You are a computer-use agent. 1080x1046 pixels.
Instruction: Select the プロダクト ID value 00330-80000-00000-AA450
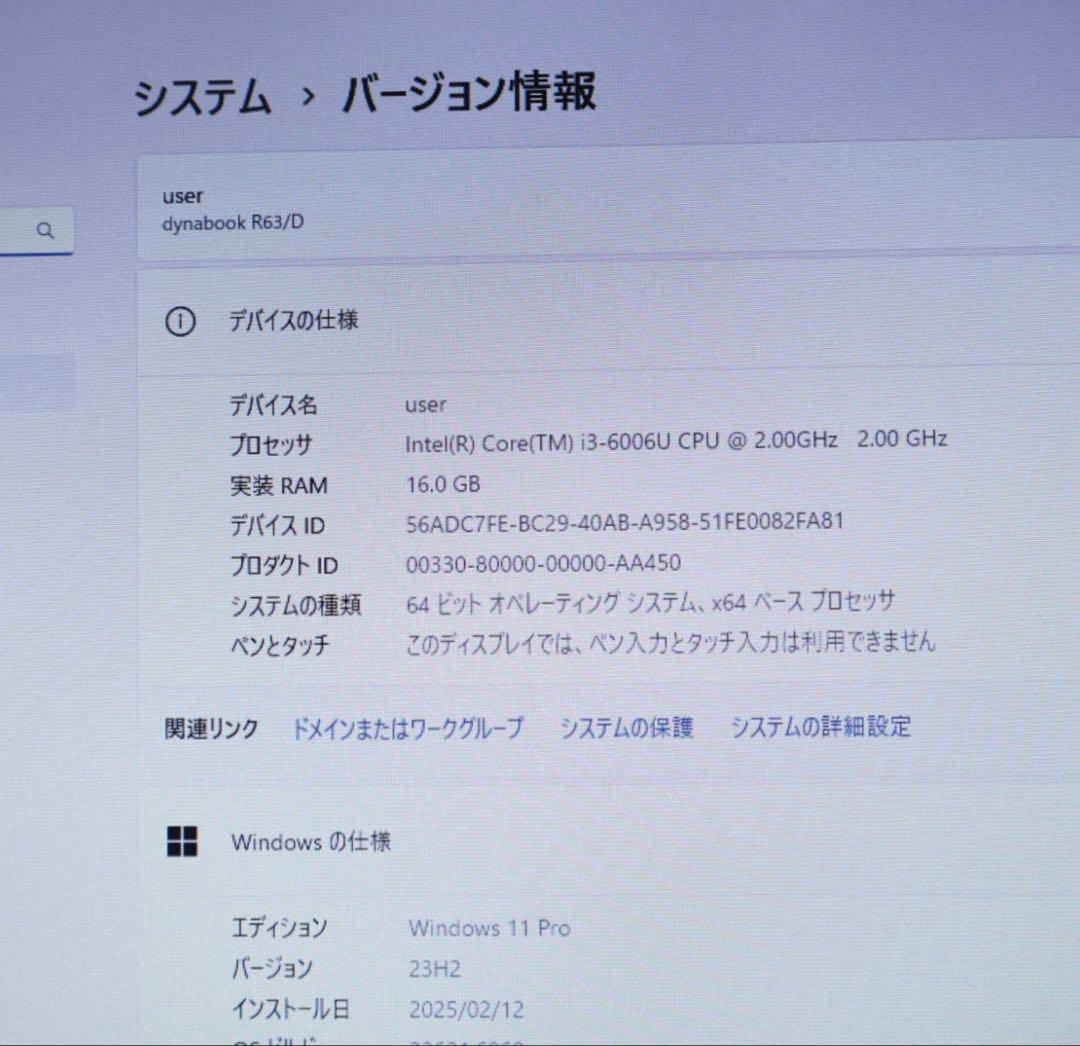click(x=543, y=563)
